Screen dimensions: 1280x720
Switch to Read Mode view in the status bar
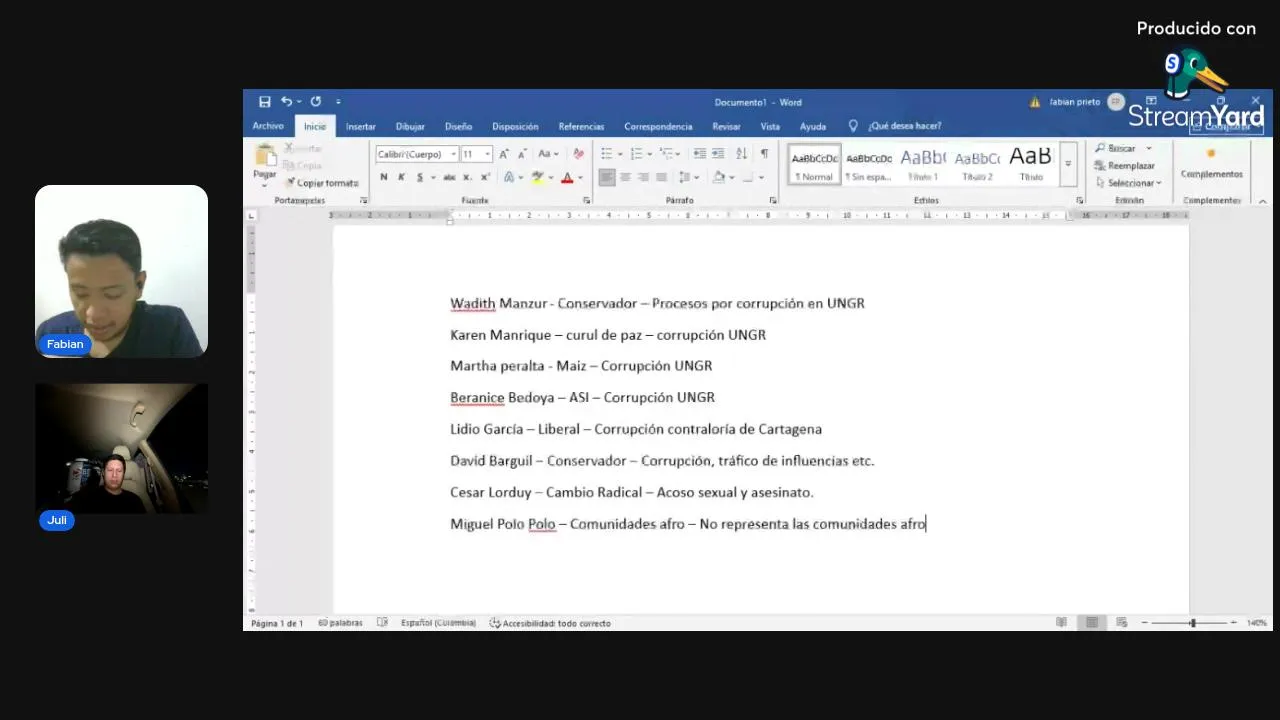coord(1061,623)
